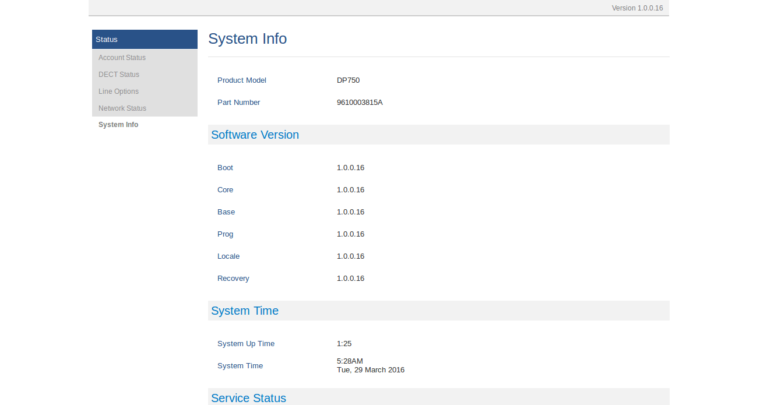The width and height of the screenshot is (760, 405).
Task: Click the Software Version section header
Action: [x=254, y=135]
